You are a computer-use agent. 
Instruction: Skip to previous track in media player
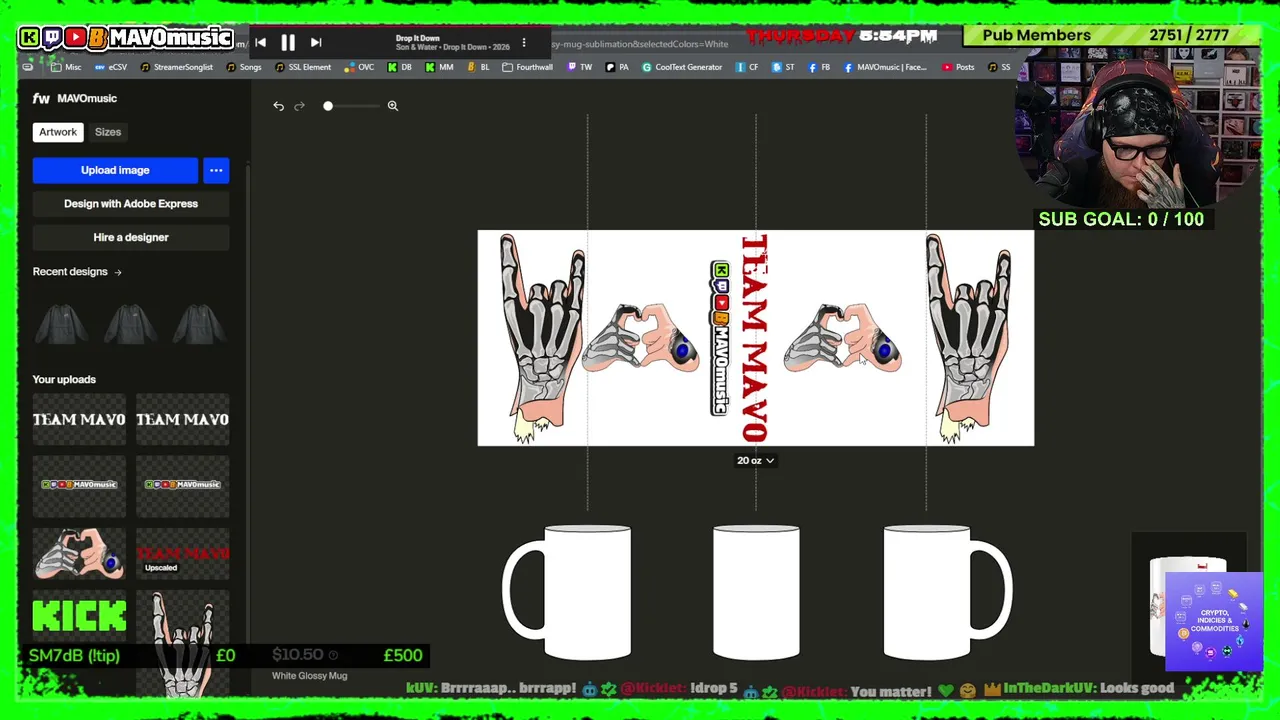pos(260,42)
